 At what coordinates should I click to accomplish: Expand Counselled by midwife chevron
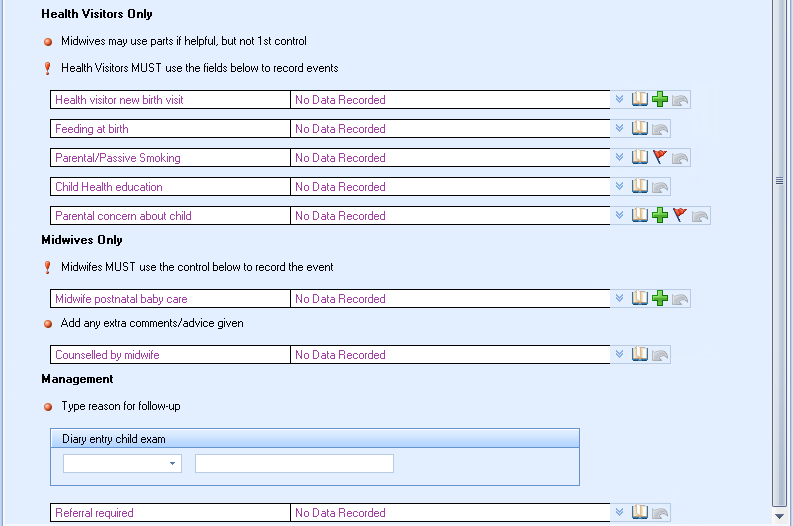[x=620, y=354]
